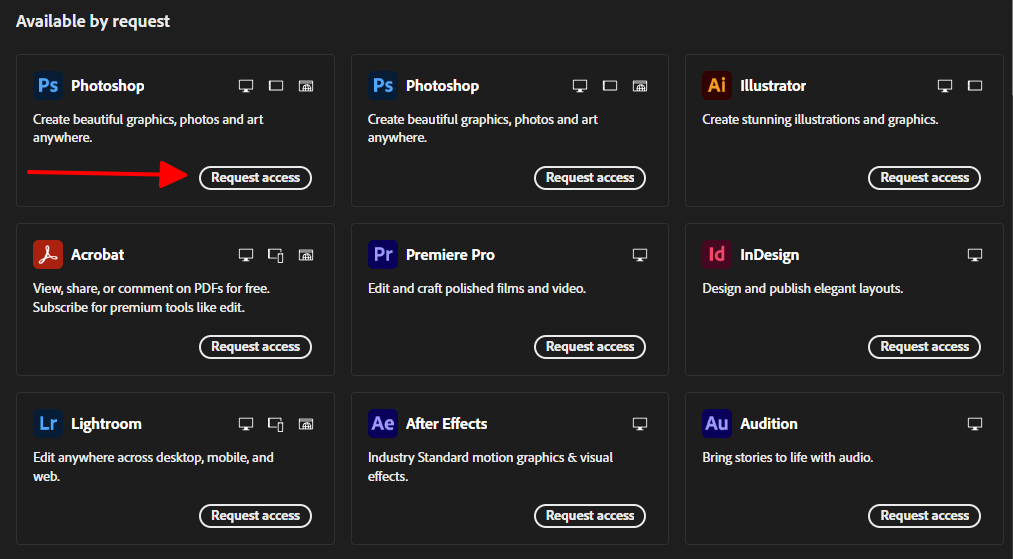Image resolution: width=1013 pixels, height=559 pixels.
Task: Request access to Acrobat
Action: pyautogui.click(x=255, y=347)
